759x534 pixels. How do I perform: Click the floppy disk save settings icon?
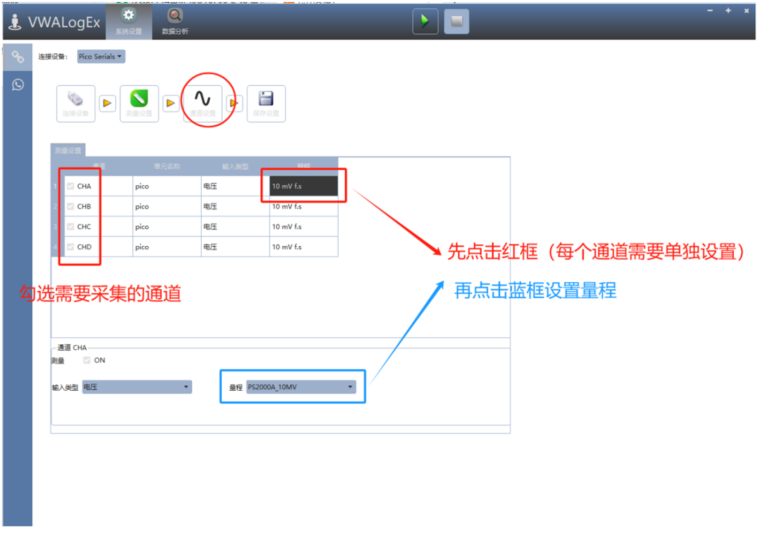pos(266,101)
